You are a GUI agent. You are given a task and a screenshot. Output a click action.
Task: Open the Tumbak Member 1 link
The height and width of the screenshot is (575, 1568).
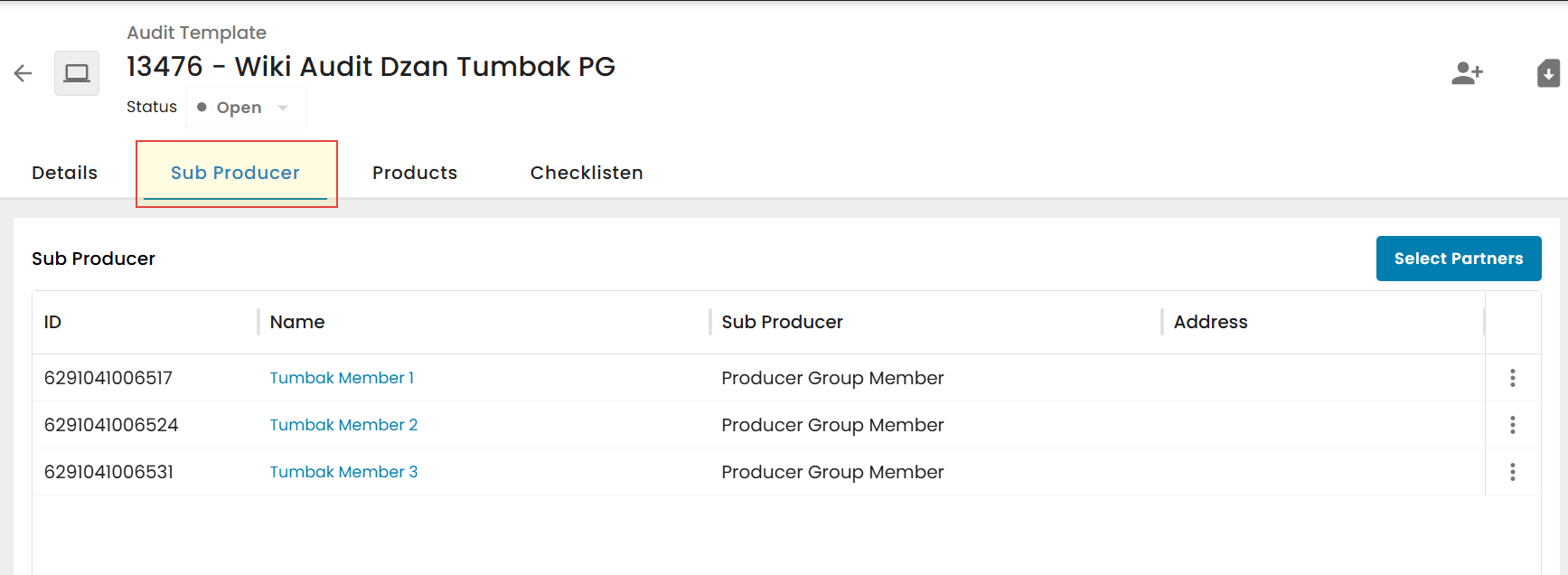pos(342,378)
